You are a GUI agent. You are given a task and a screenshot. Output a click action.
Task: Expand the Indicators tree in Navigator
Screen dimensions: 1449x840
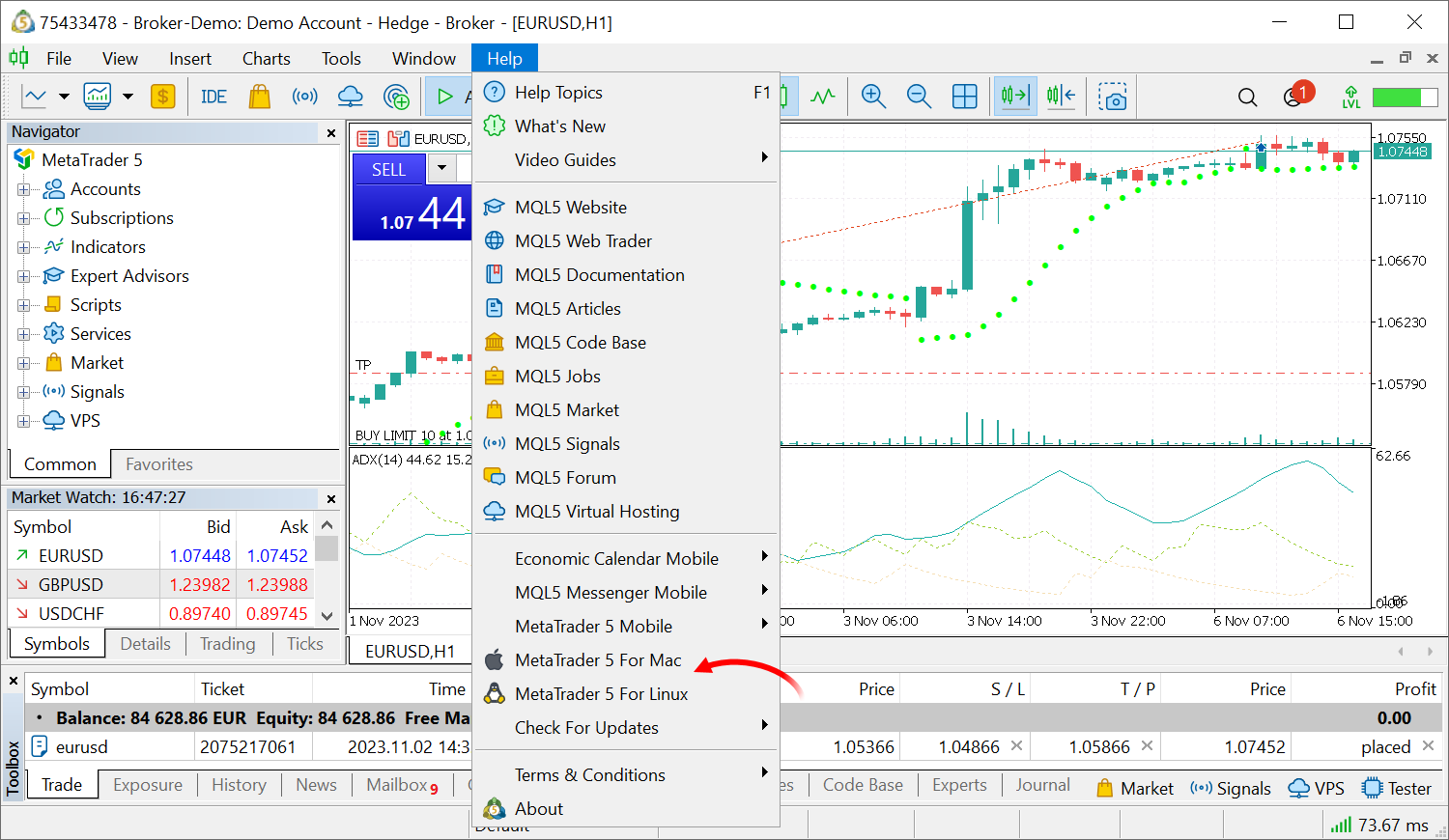click(25, 246)
